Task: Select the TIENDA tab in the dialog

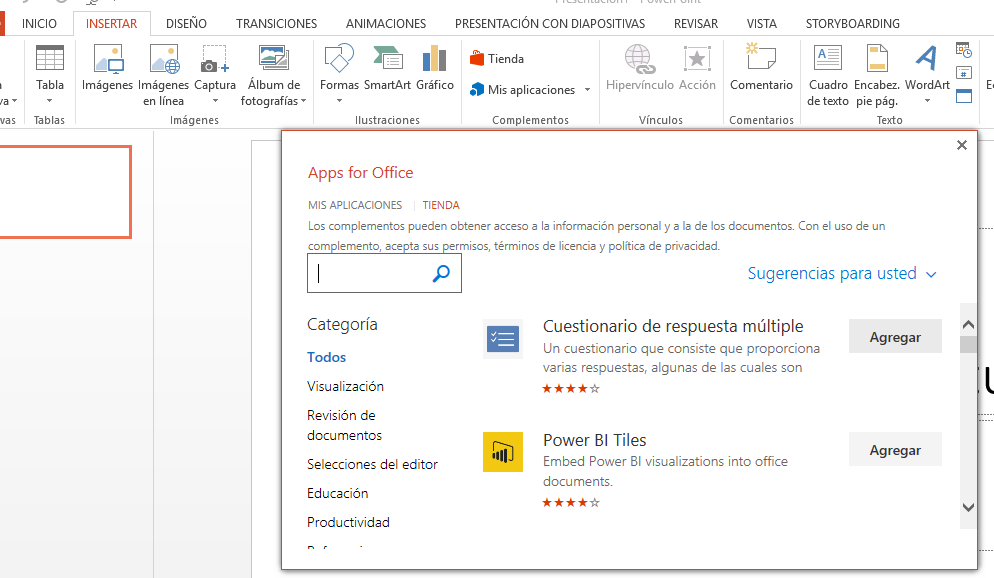Action: pyautogui.click(x=441, y=205)
